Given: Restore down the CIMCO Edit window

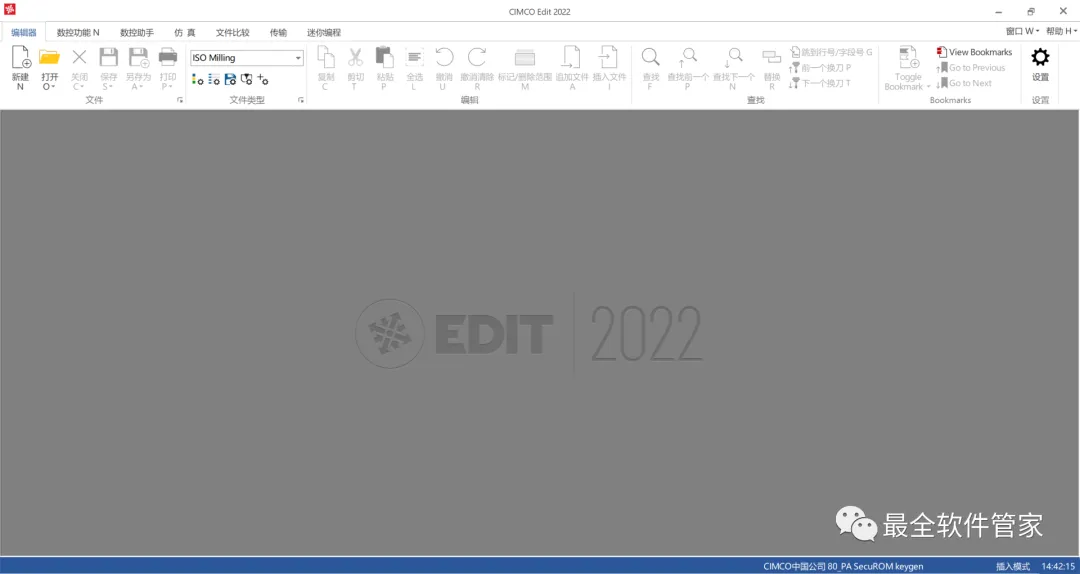Looking at the screenshot, I should point(1030,11).
